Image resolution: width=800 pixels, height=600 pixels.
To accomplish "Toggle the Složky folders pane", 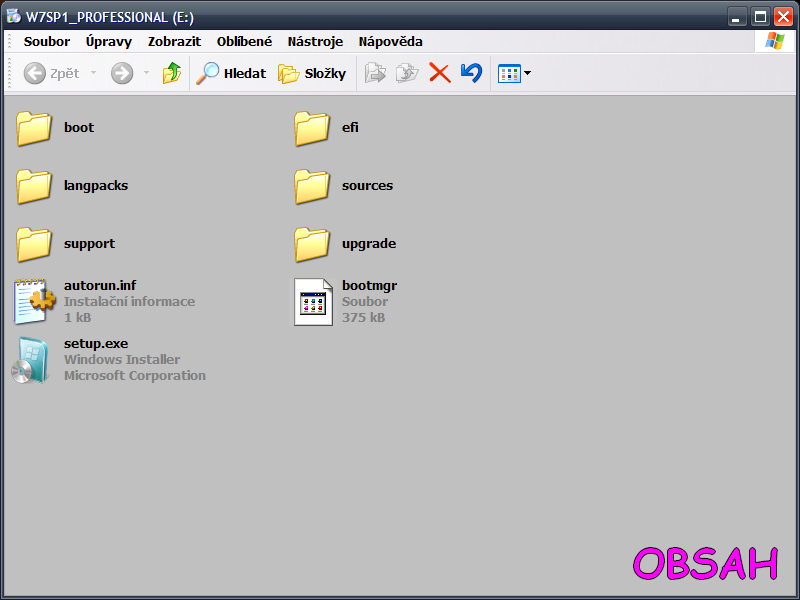I will [312, 73].
